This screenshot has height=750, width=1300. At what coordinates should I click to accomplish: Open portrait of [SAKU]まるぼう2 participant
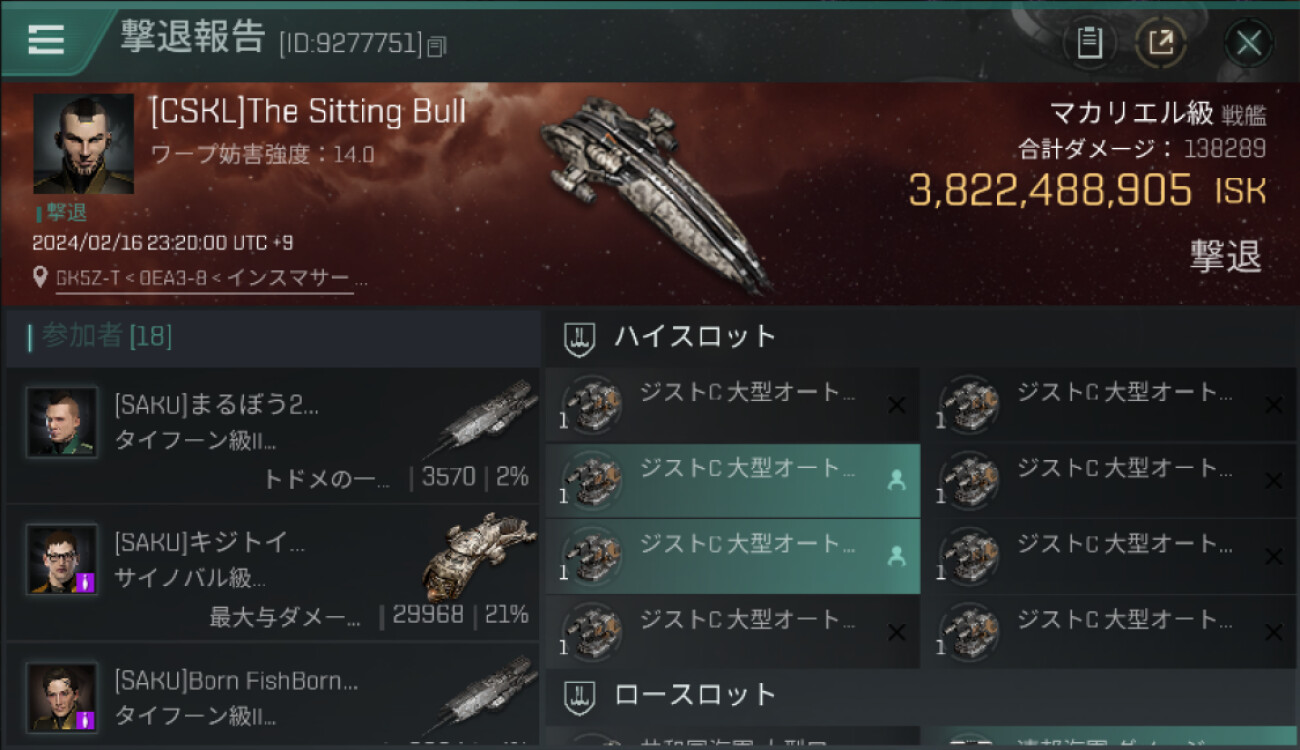pos(62,422)
